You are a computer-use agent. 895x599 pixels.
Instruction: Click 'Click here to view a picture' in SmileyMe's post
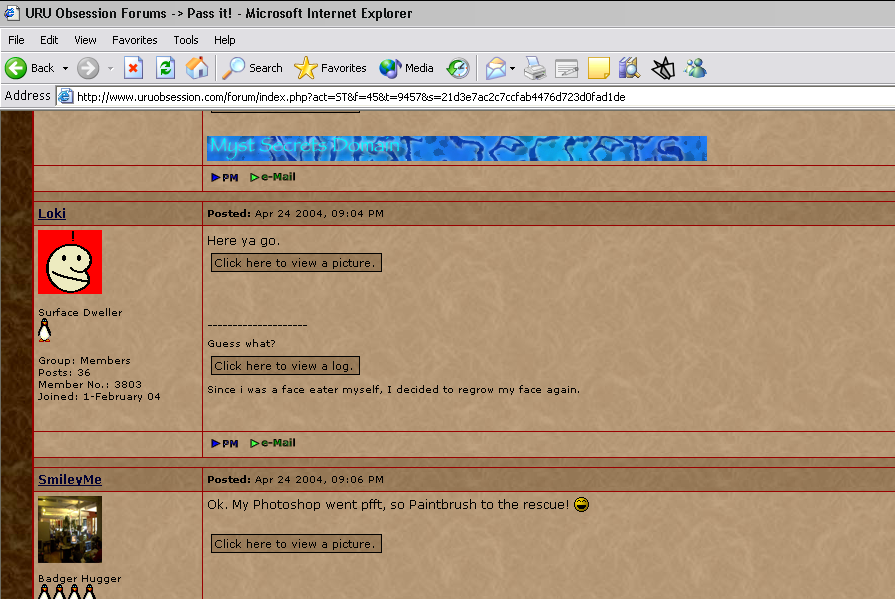click(296, 544)
